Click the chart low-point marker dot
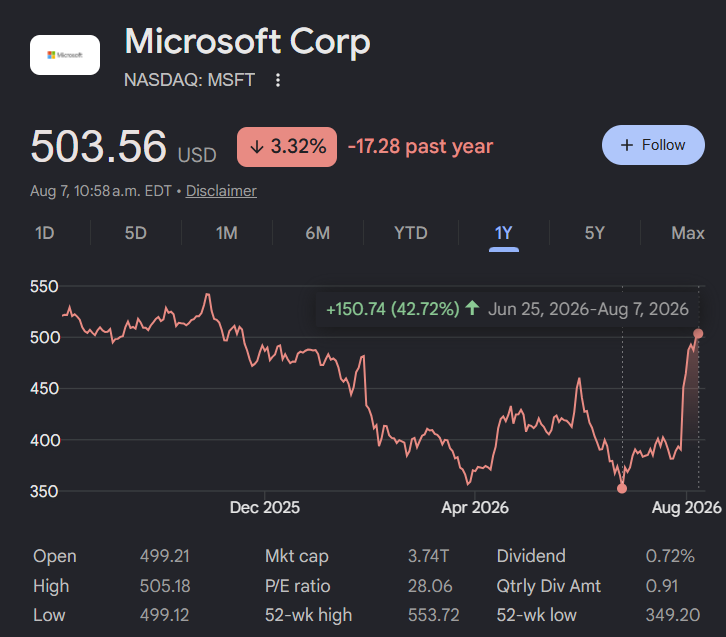 click(622, 488)
